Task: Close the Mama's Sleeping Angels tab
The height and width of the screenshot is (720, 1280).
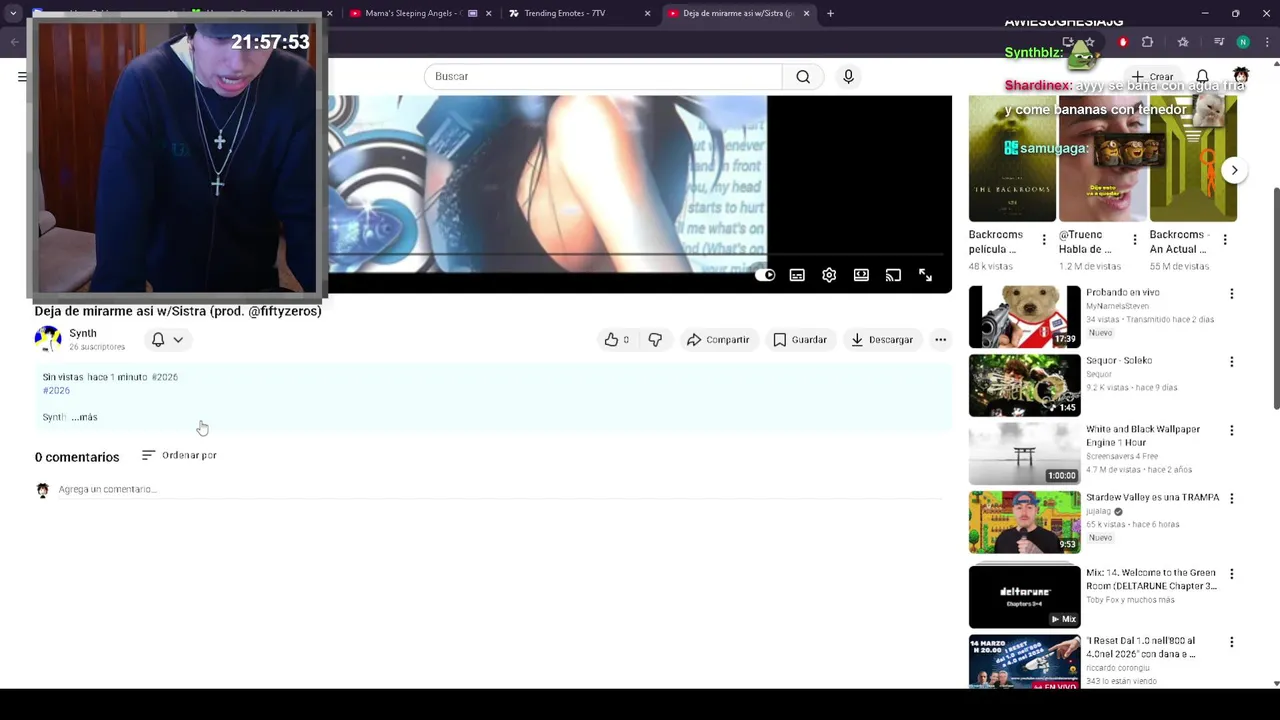Action: click(x=488, y=13)
